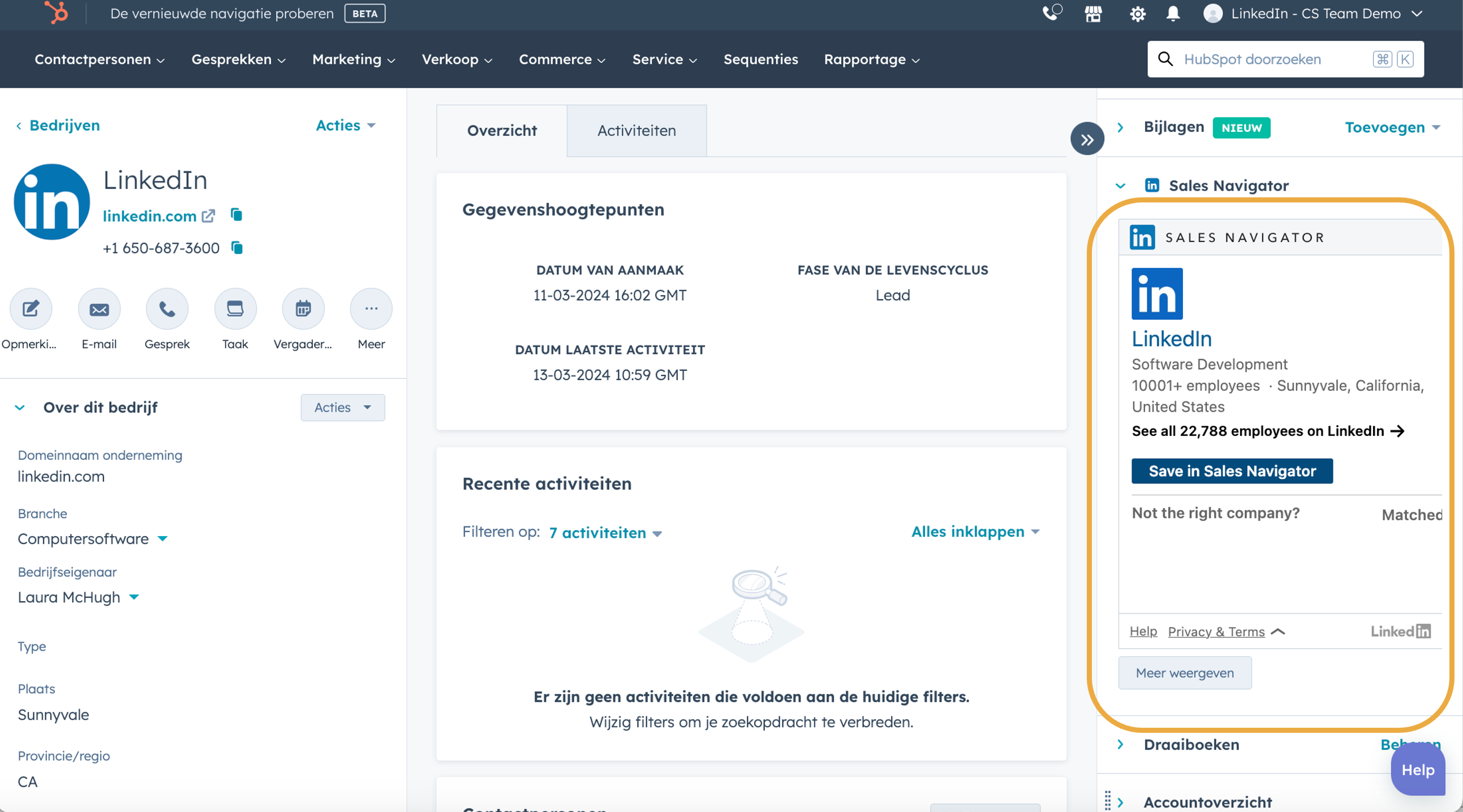Click the Not the right company? text
1463x812 pixels.
coord(1215,513)
